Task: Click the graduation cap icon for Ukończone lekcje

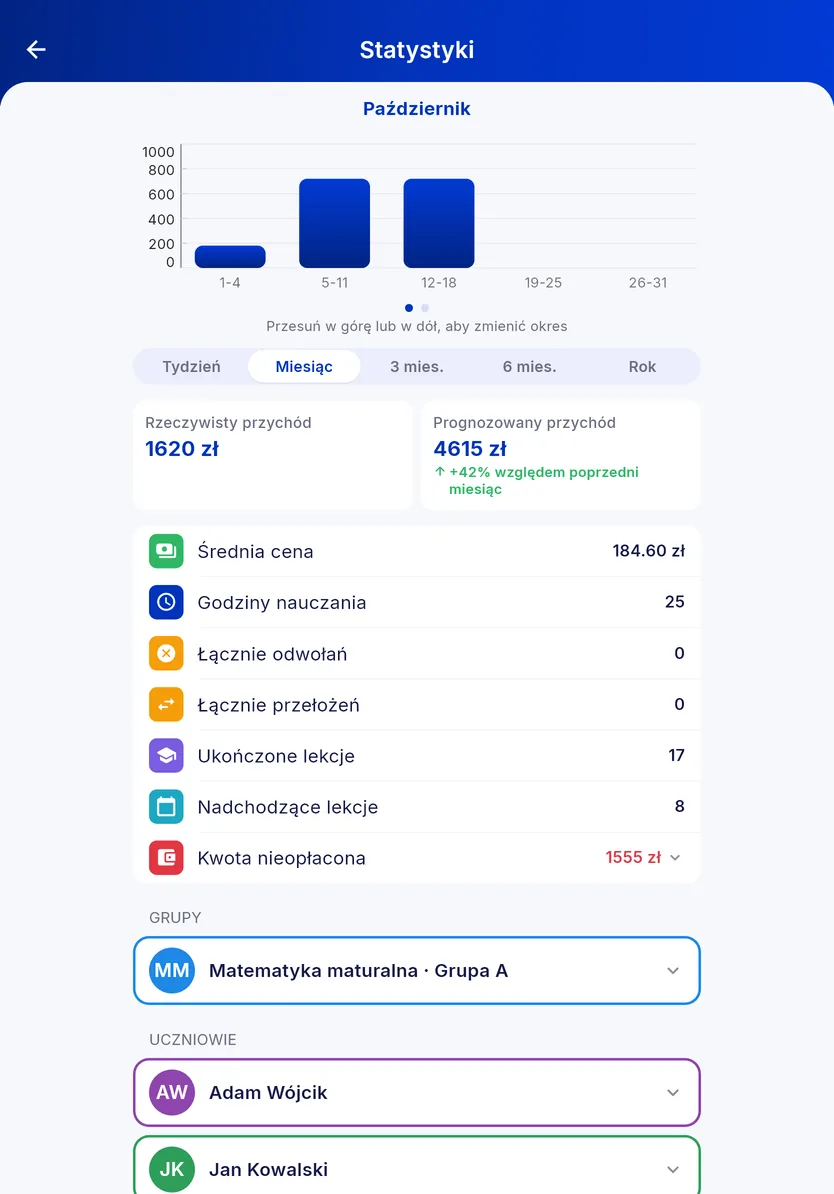Action: [x=166, y=755]
